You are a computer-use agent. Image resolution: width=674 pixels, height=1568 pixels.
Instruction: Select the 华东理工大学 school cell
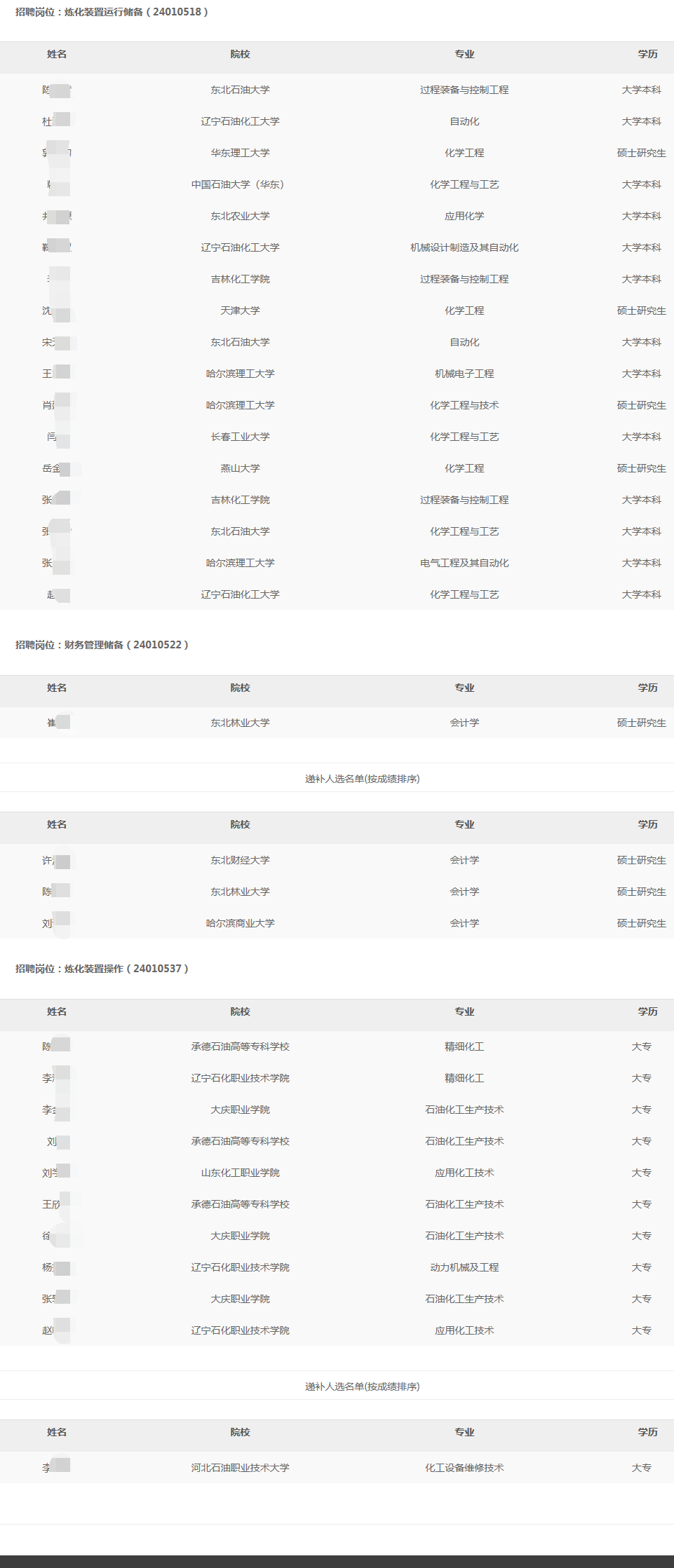tap(240, 153)
